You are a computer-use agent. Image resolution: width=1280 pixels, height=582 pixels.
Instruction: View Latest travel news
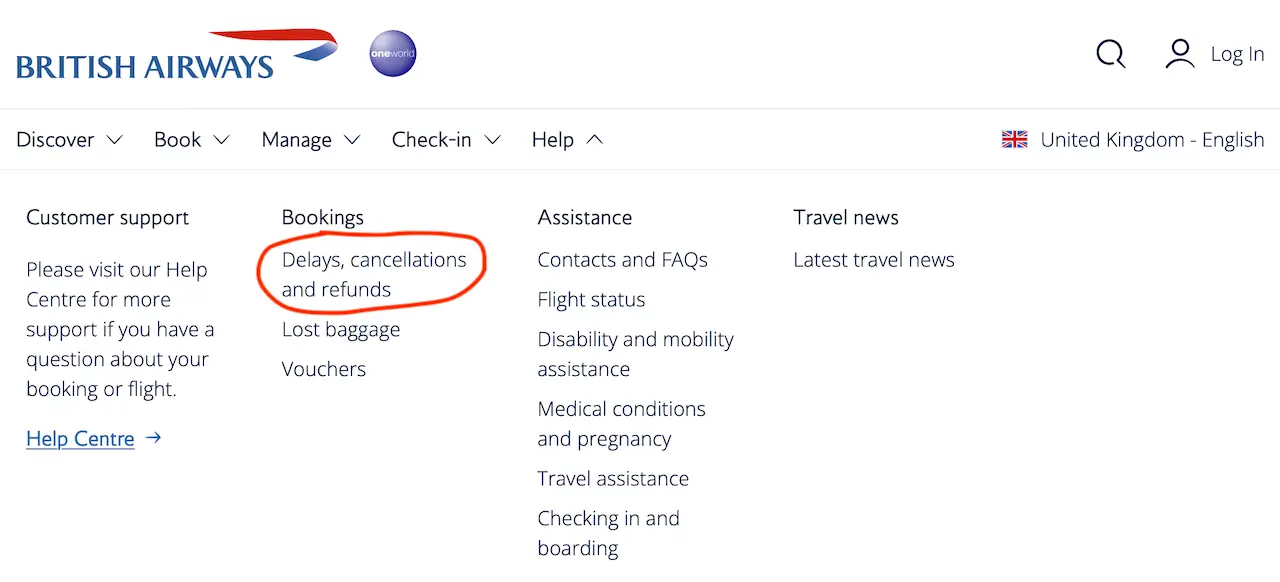[873, 260]
